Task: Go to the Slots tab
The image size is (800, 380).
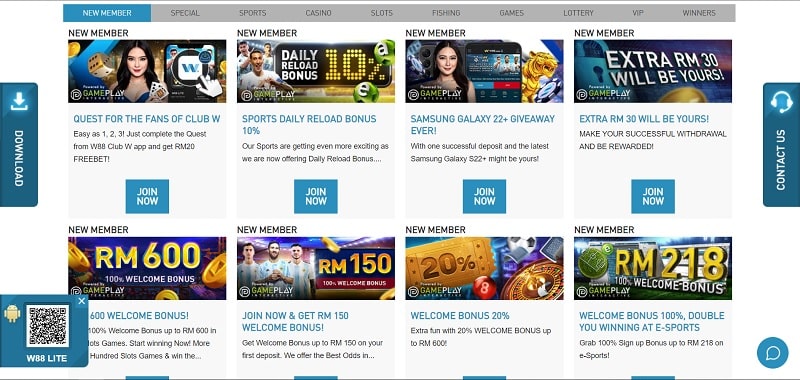Action: (x=382, y=13)
